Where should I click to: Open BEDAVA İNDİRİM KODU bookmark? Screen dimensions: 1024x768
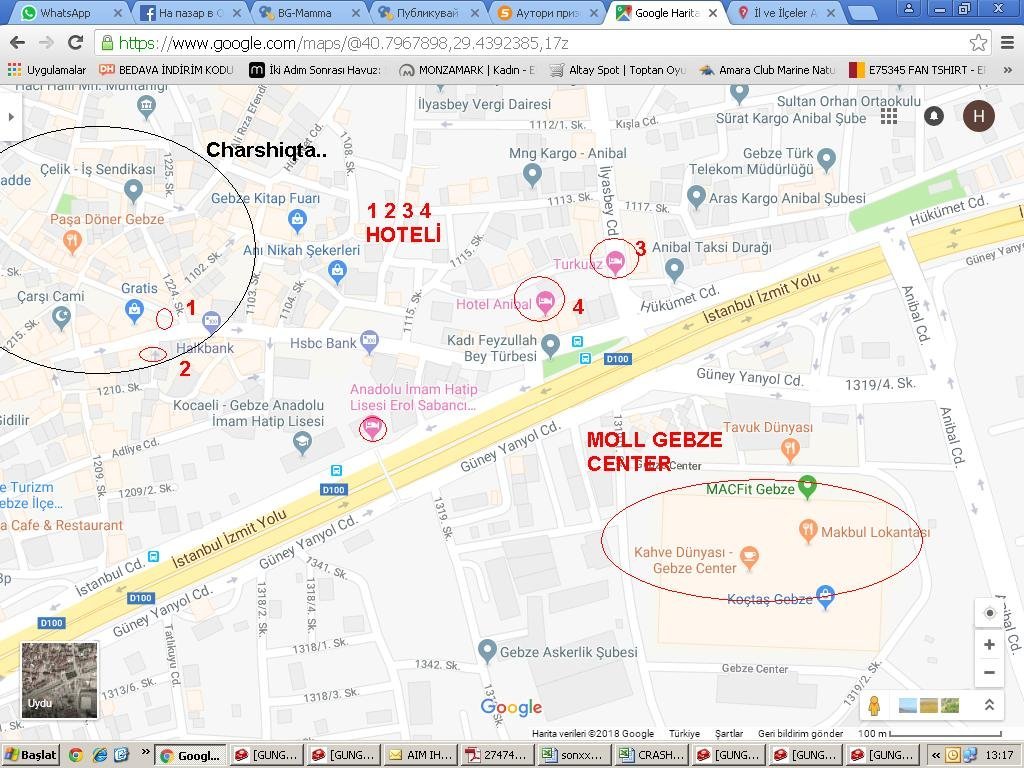(x=167, y=69)
